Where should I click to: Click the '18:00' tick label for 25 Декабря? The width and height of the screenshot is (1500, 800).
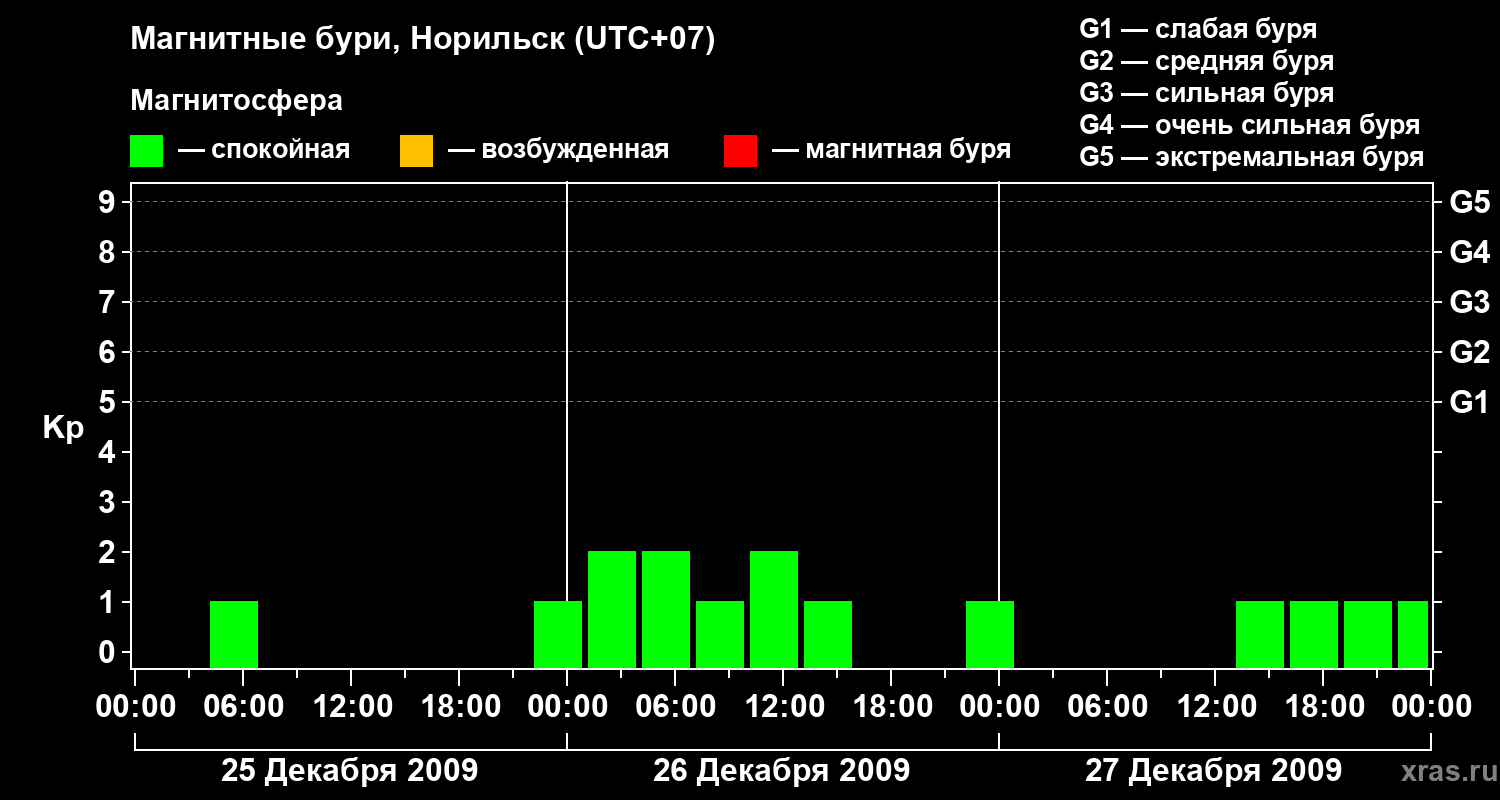(459, 707)
